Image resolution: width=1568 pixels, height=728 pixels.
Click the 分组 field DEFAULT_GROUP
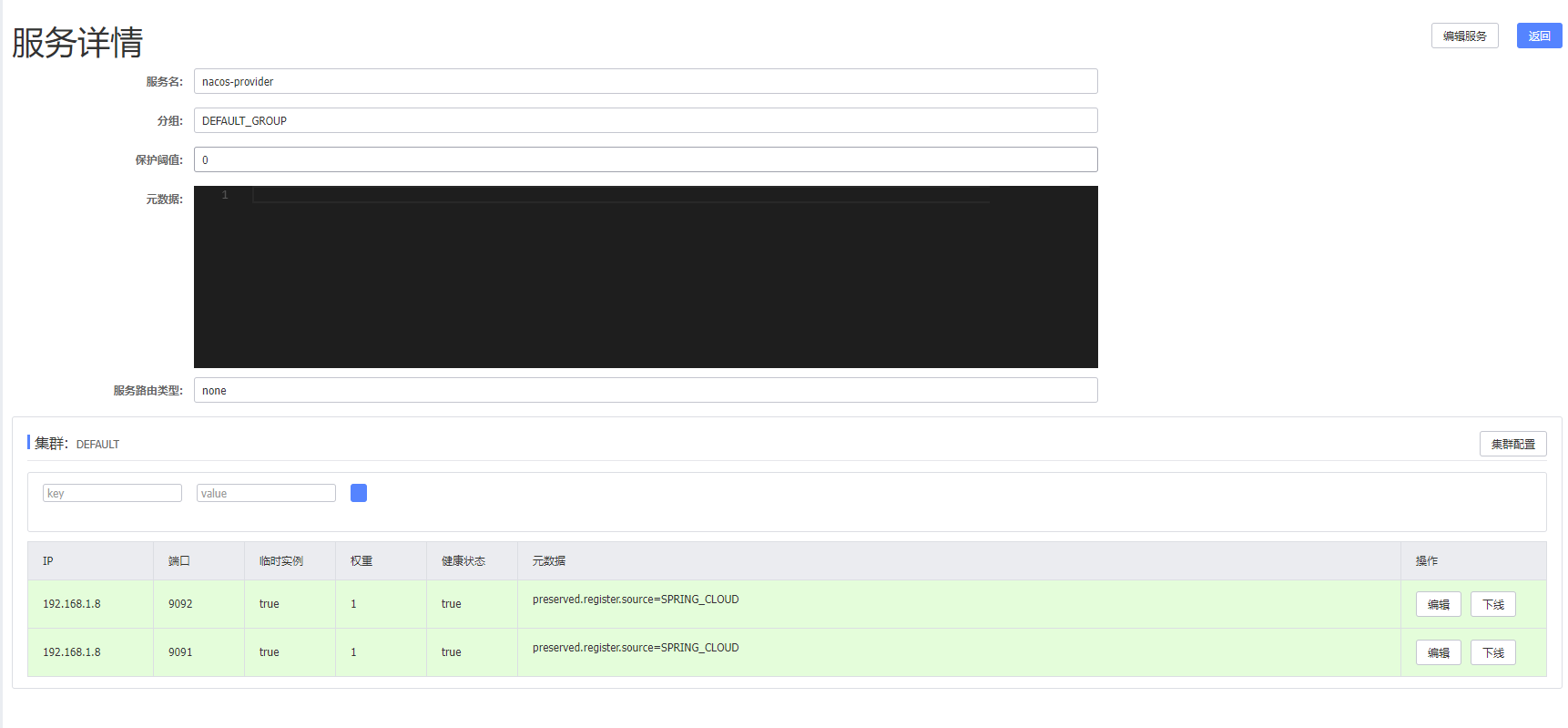pos(646,120)
